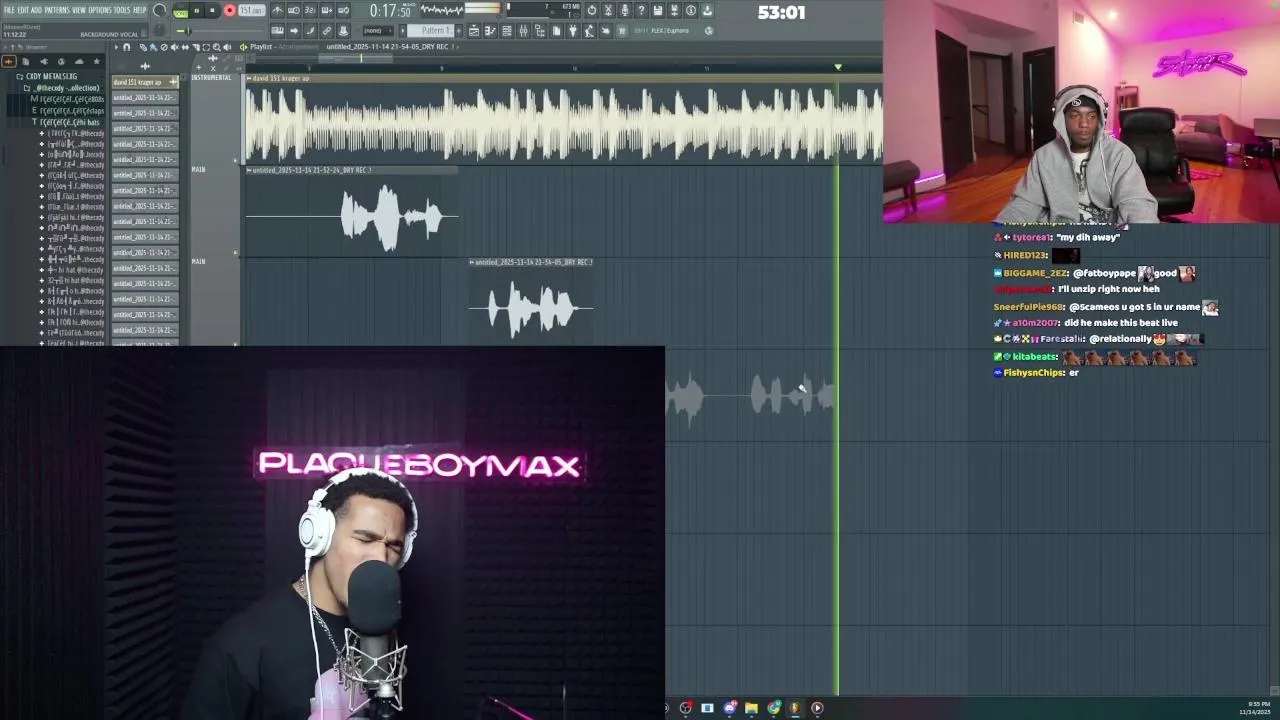Toggle the 3-2-1 countdown before recording
The image size is (1280, 720).
[310, 11]
